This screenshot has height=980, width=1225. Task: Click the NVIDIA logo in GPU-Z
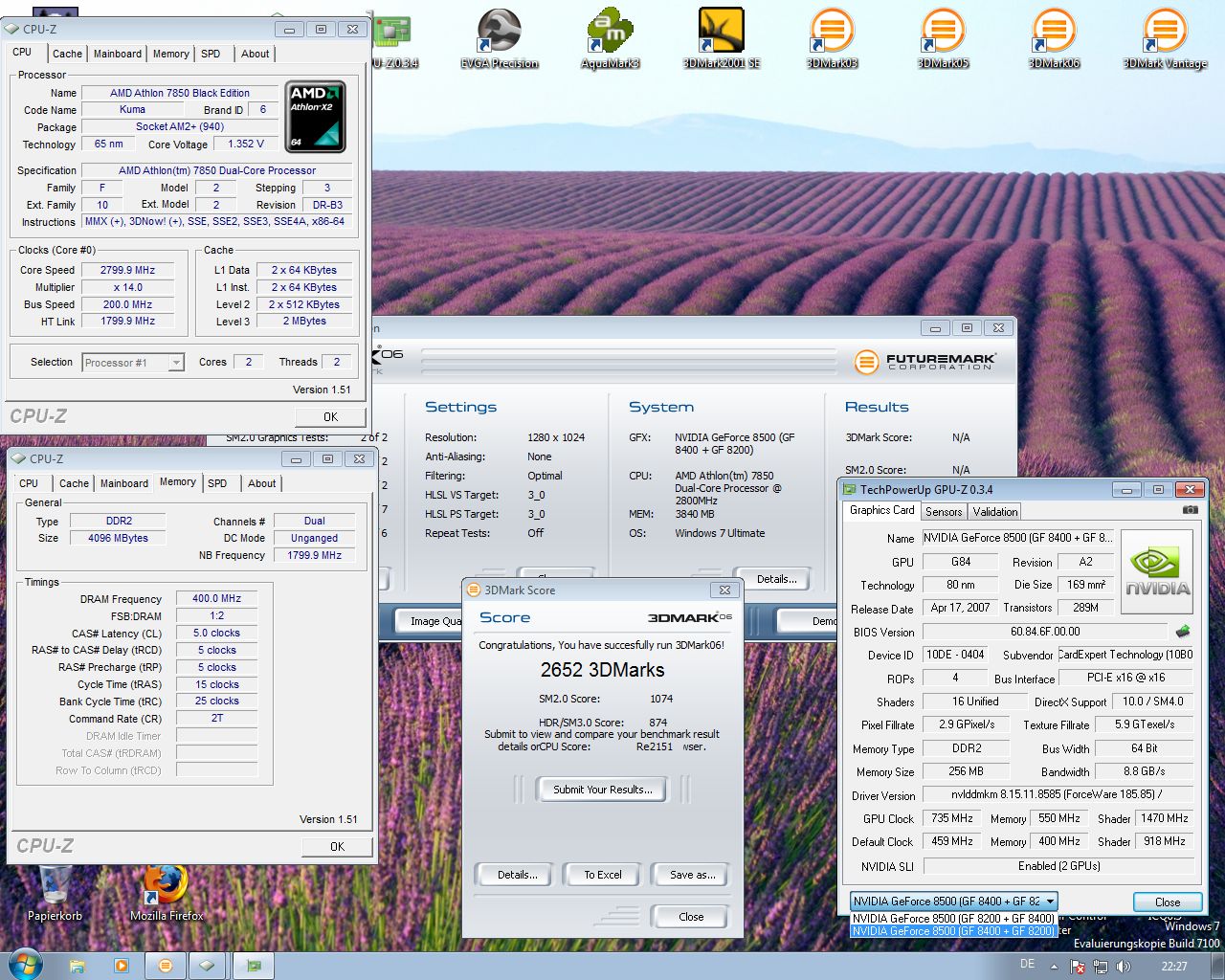click(1157, 572)
